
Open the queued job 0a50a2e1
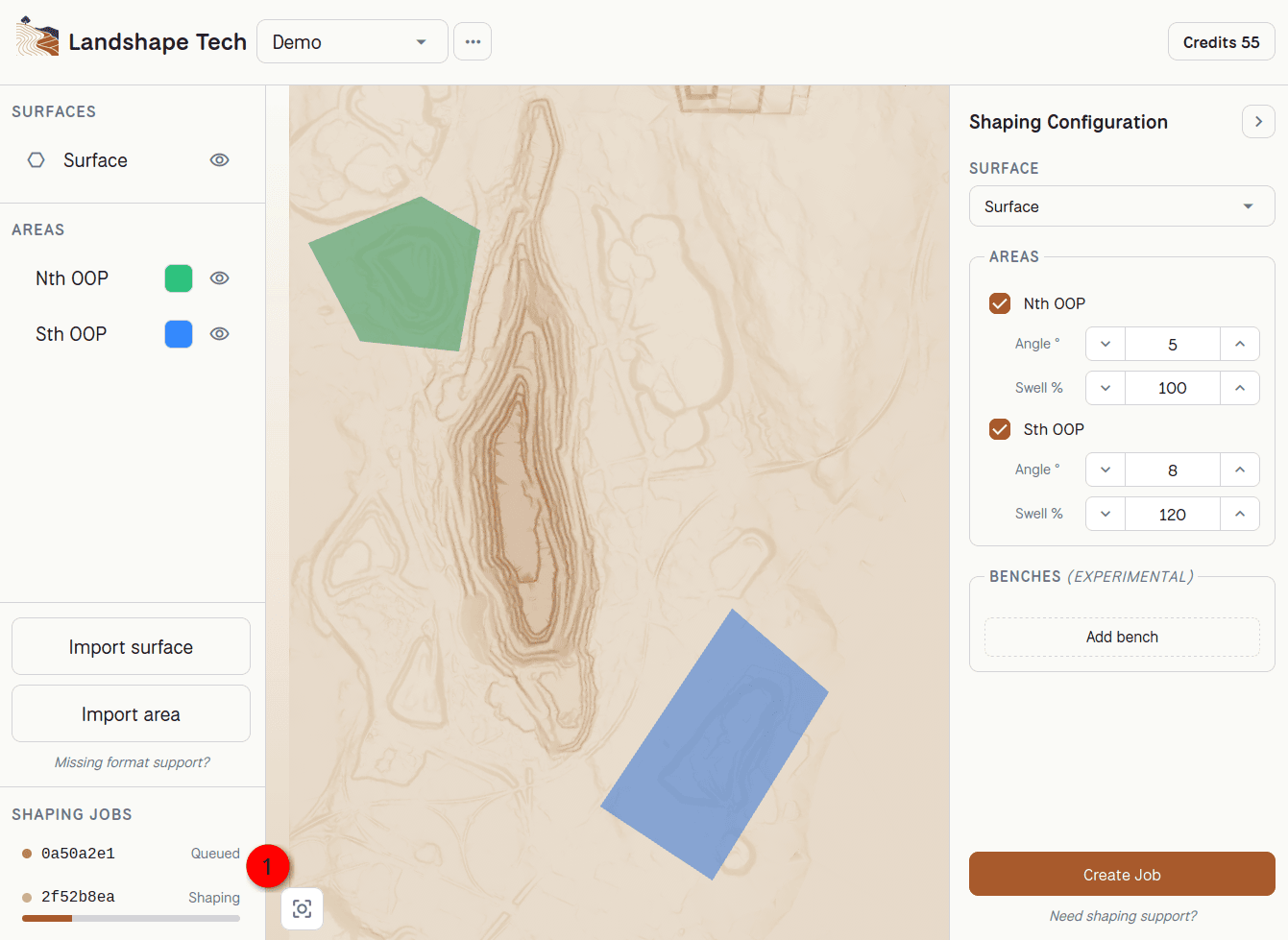pos(131,854)
